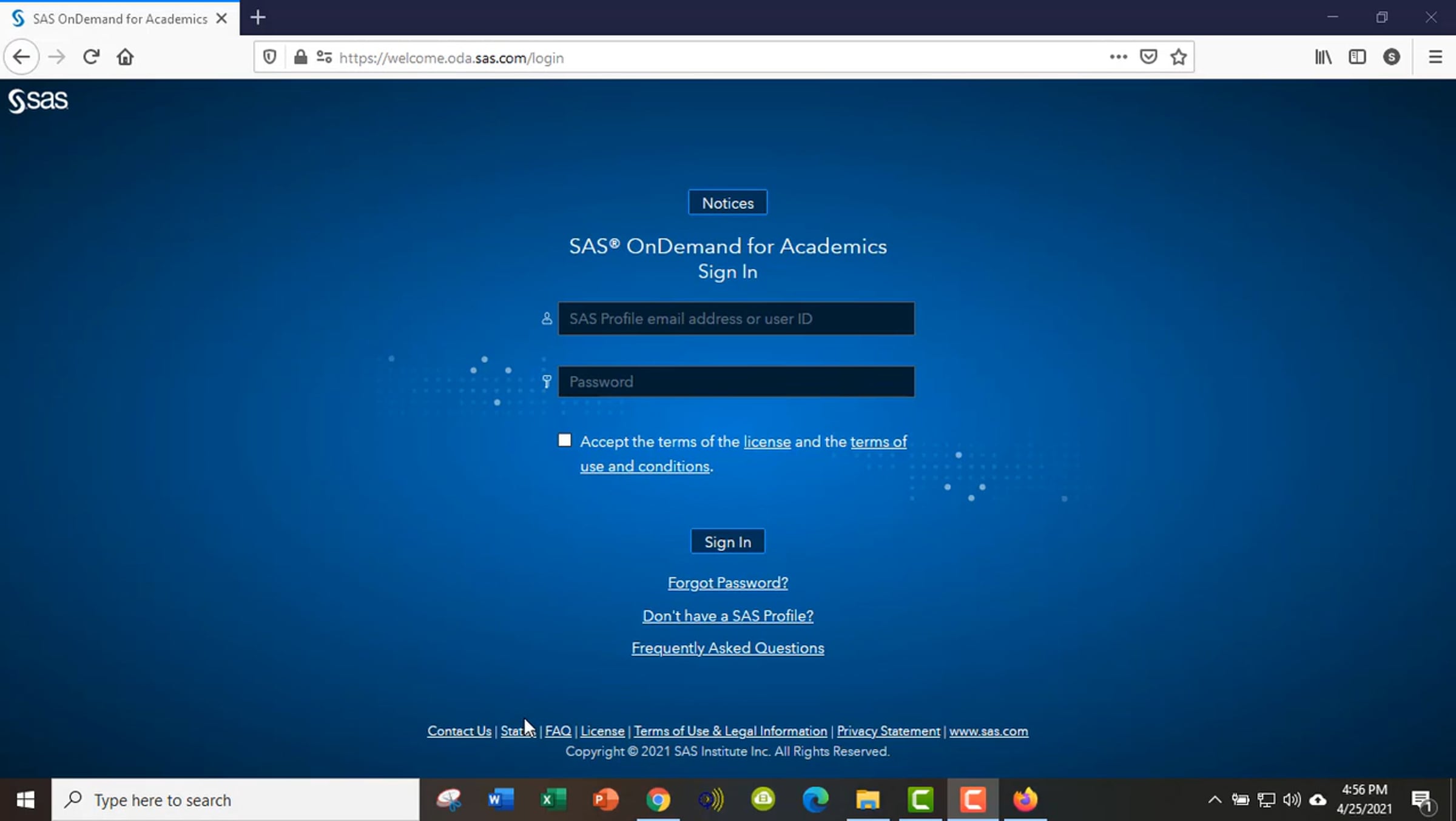
Task: Open Excel from the Windows taskbar
Action: click(x=553, y=800)
